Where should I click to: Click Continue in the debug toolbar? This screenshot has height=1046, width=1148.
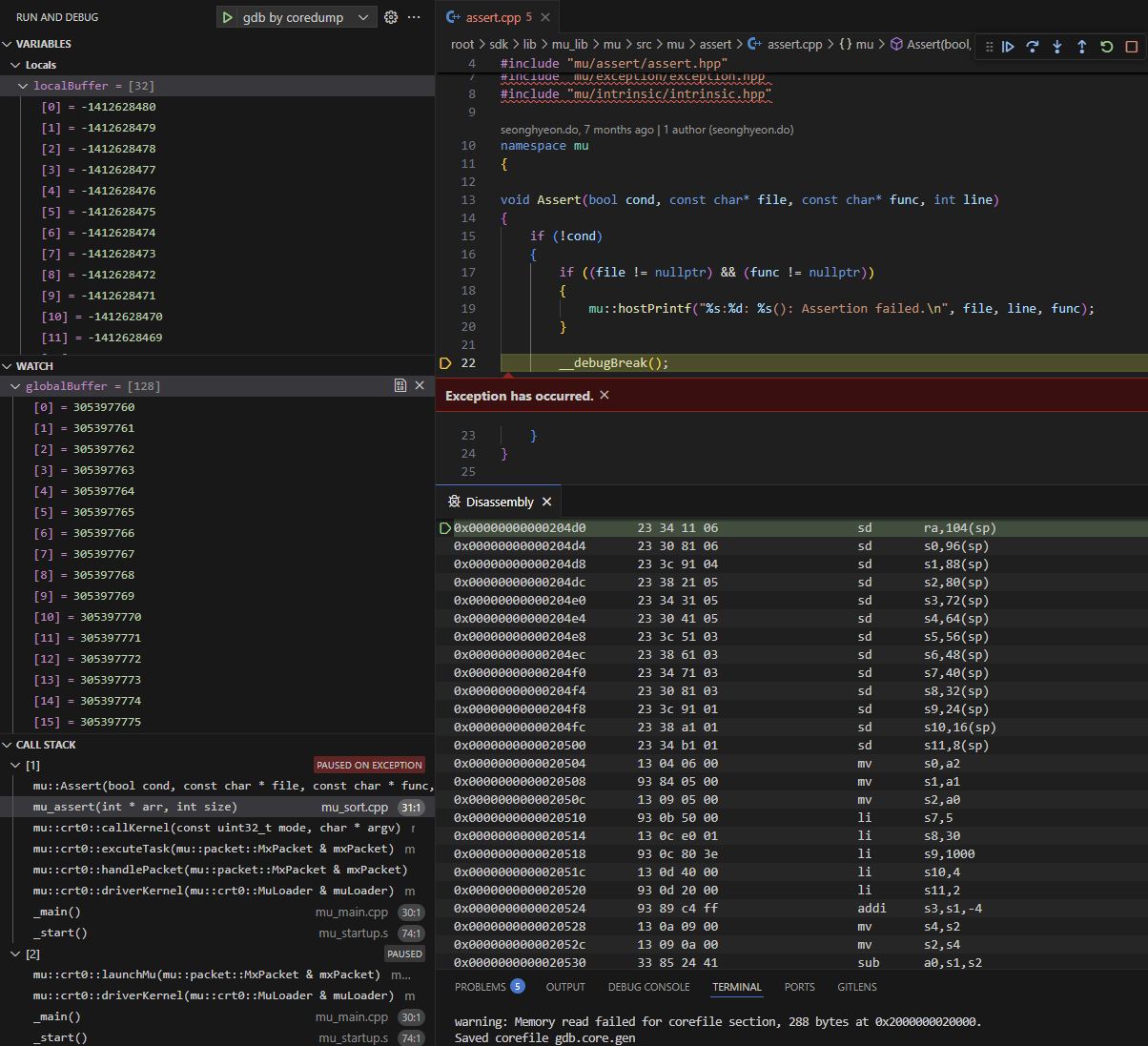click(x=1008, y=47)
